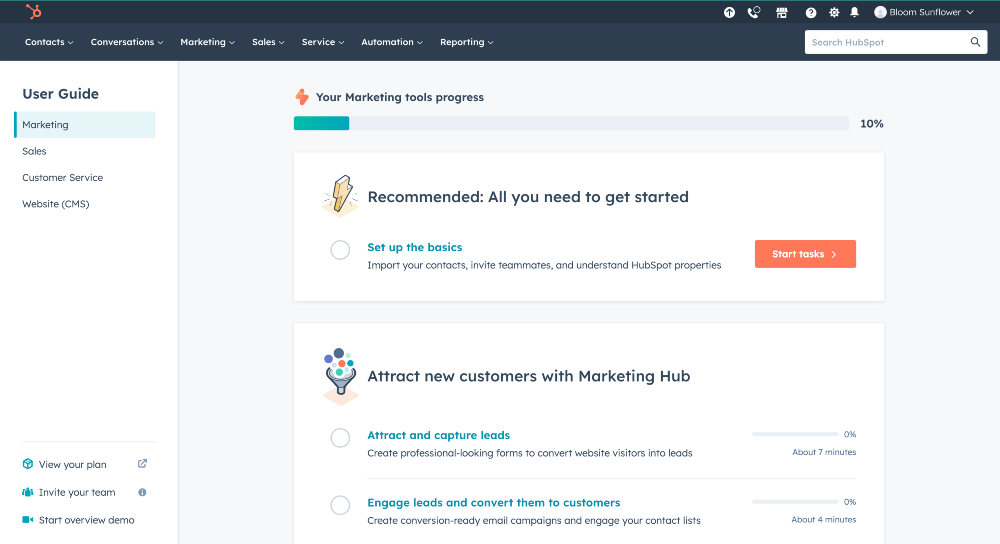Click the Start tasks button
This screenshot has width=1000, height=544.
(805, 254)
